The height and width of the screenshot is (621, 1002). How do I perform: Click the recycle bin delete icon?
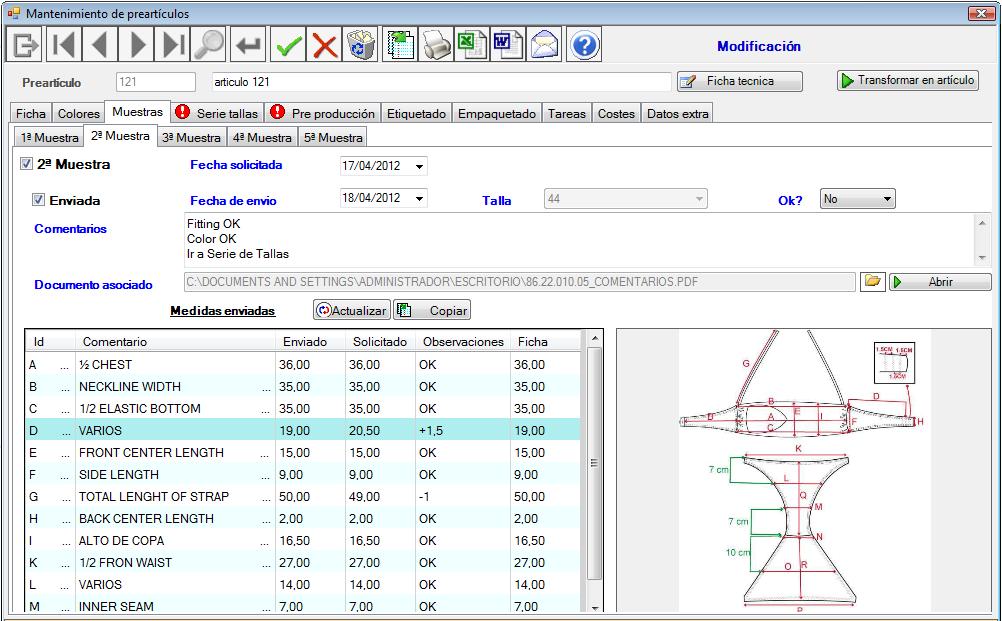pos(359,46)
